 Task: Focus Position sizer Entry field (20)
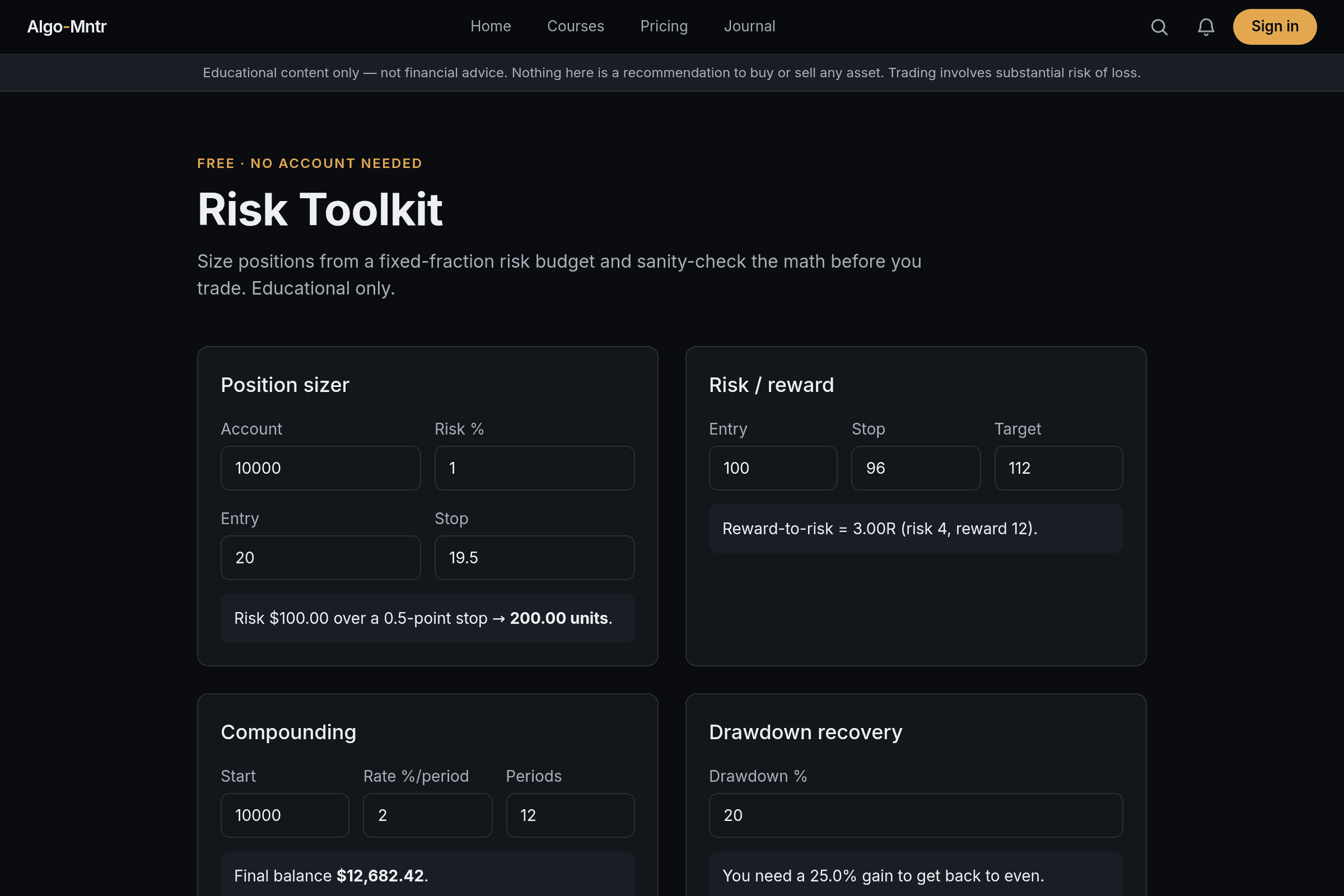click(x=320, y=558)
